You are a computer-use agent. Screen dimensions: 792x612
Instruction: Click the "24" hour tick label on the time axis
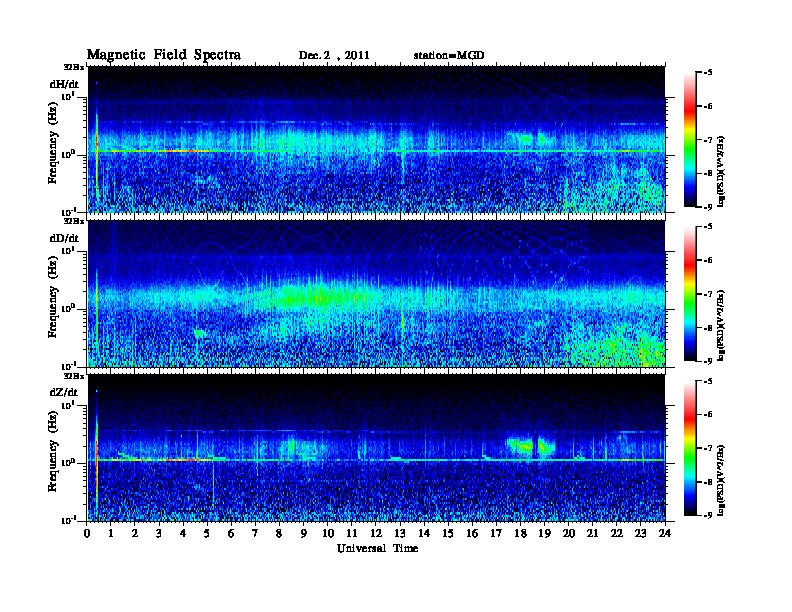[x=665, y=533]
